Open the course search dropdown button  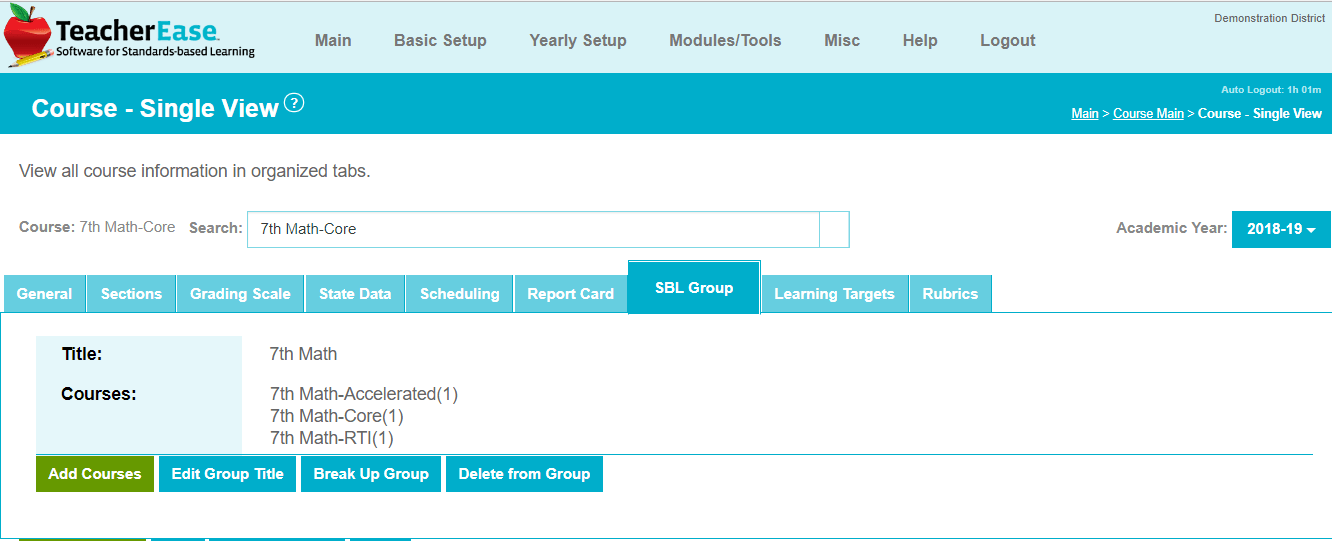(x=834, y=229)
